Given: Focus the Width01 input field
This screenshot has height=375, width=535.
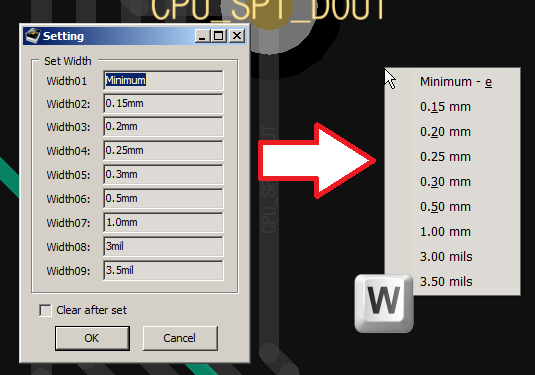Looking at the screenshot, I should (x=163, y=81).
